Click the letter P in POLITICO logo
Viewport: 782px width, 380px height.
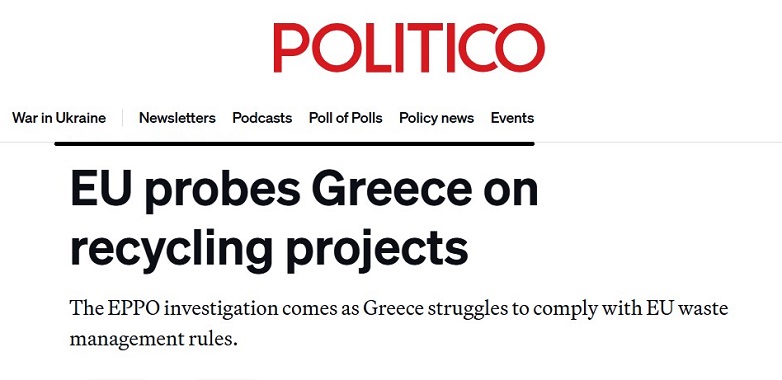291,48
